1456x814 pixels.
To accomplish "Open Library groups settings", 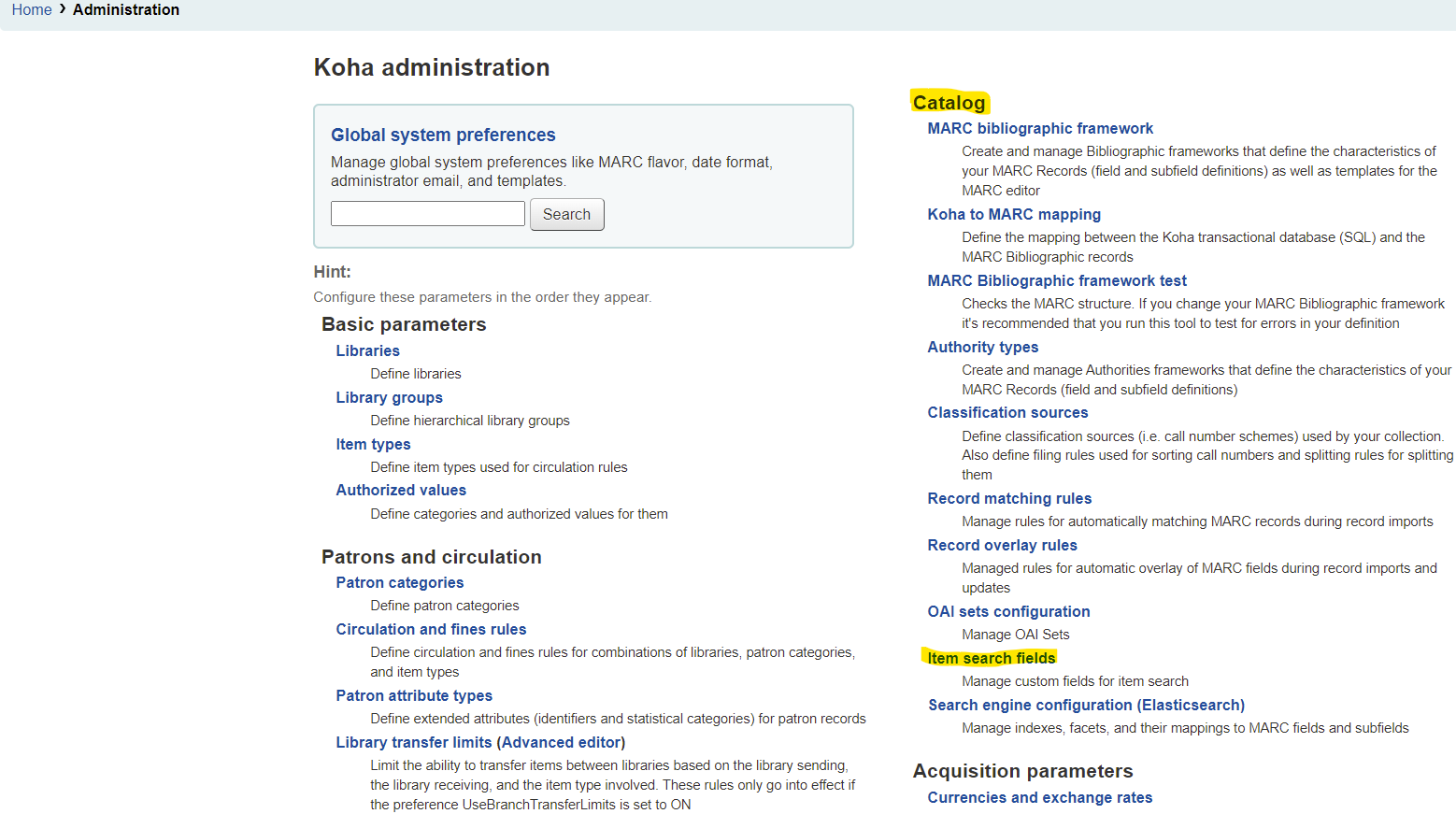I will tap(390, 397).
